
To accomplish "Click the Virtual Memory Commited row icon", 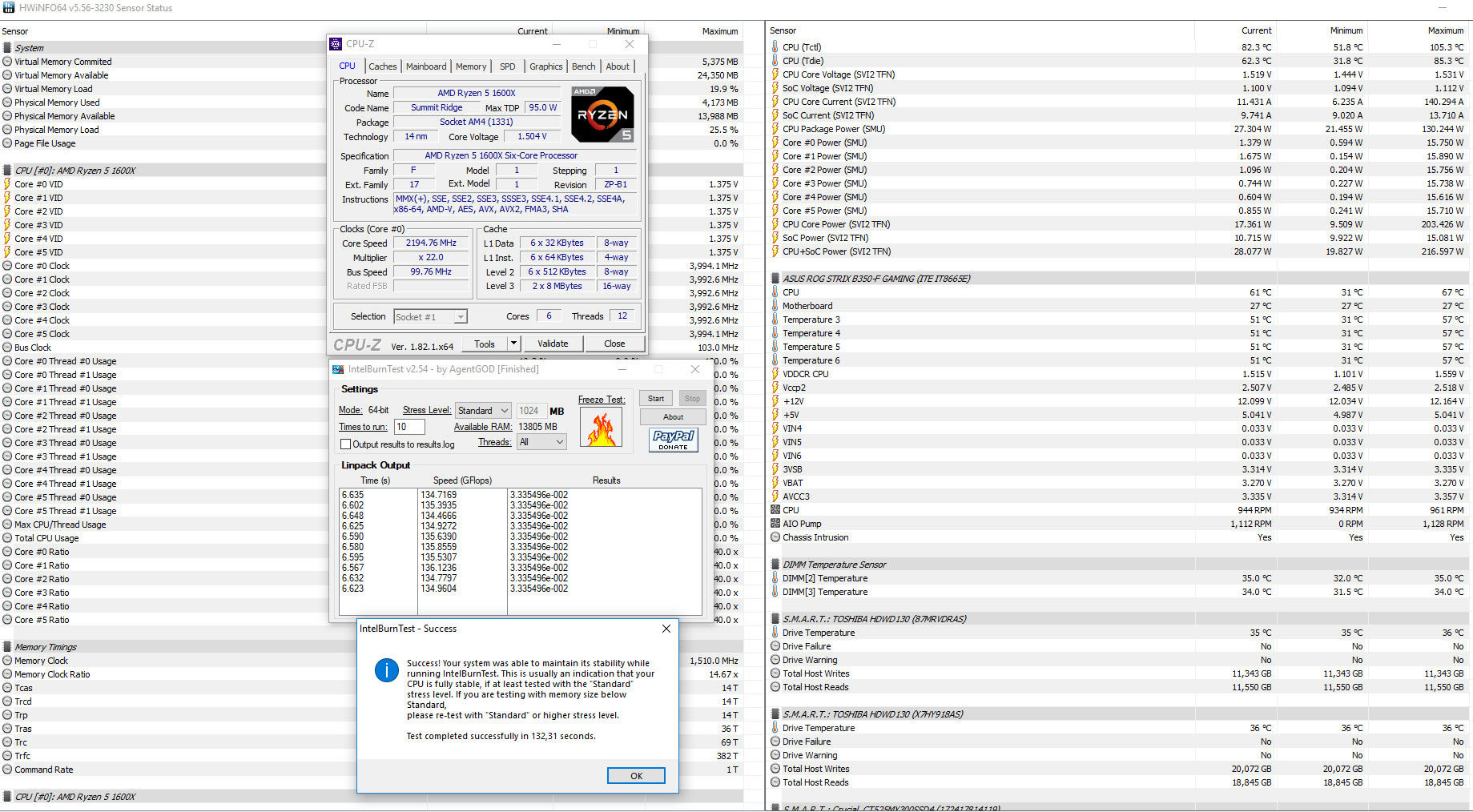I will coord(7,62).
